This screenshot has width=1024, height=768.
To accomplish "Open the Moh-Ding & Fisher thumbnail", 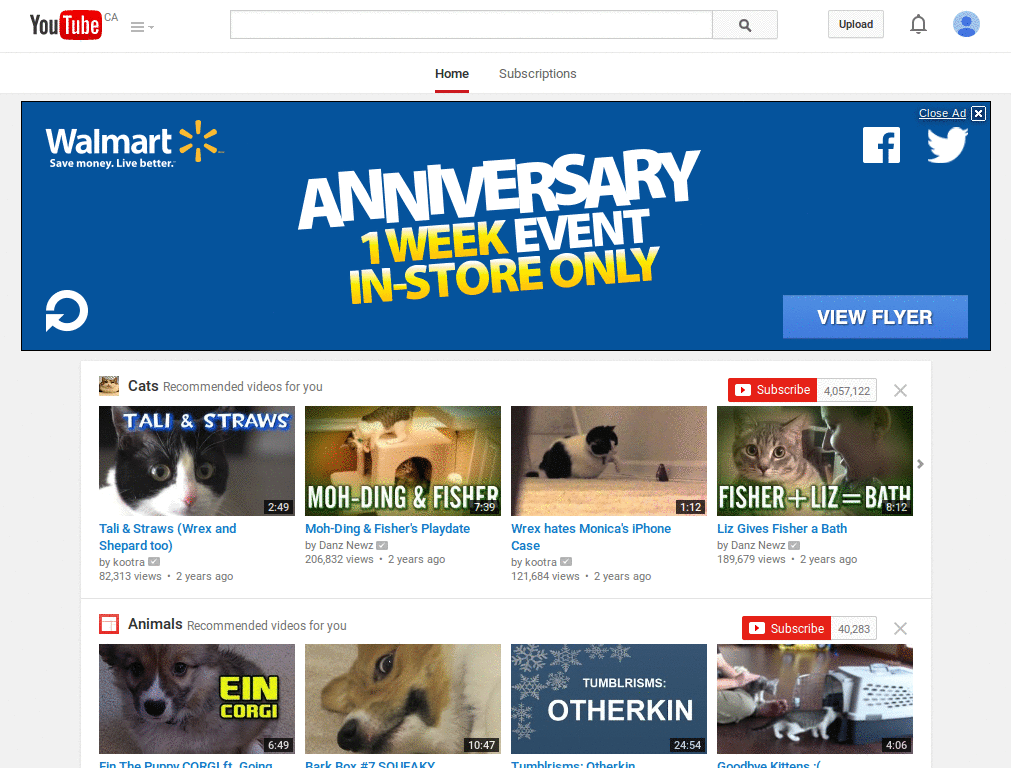I will 403,461.
